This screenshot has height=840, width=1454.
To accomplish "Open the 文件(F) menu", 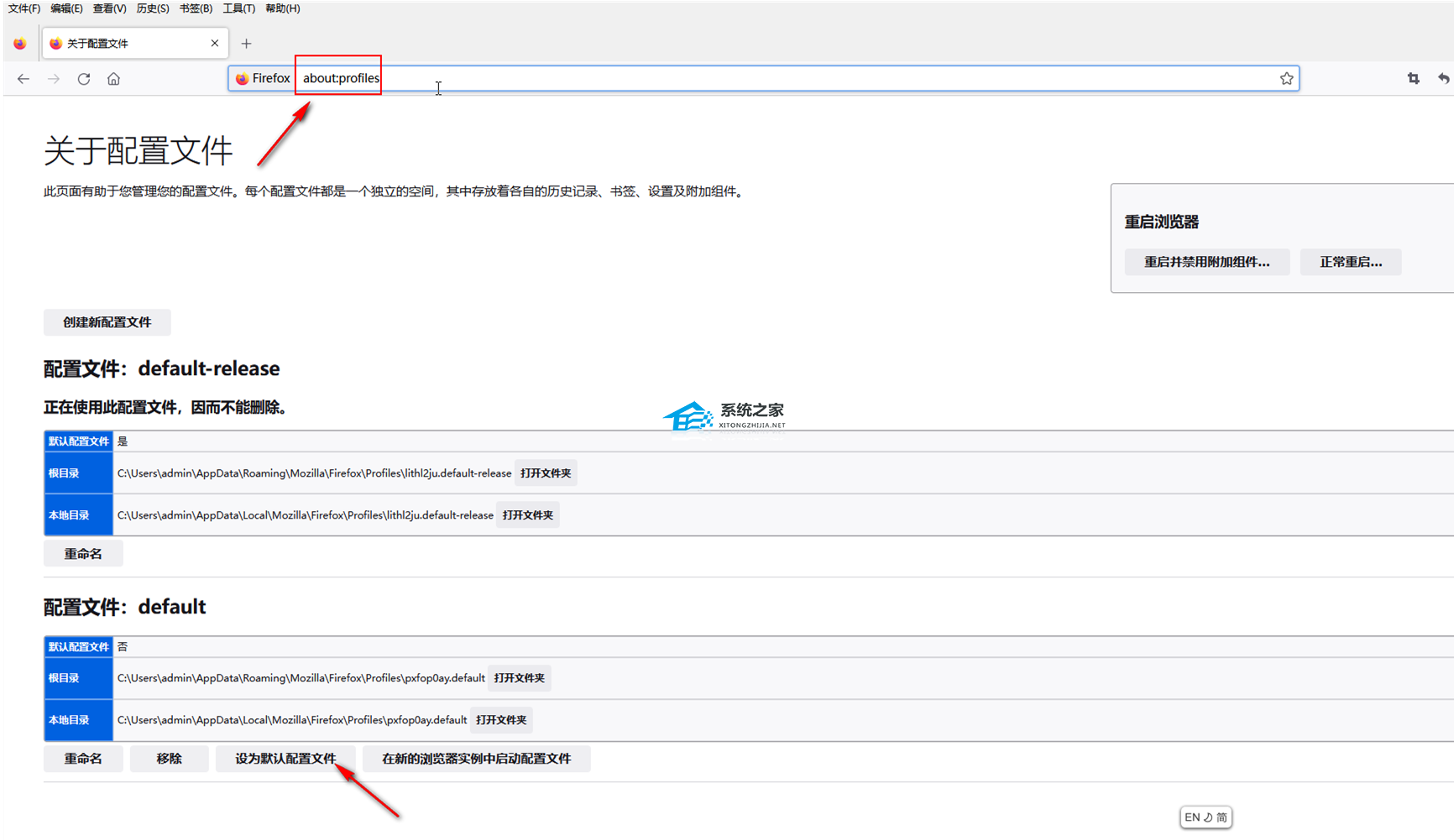I will click(x=24, y=8).
